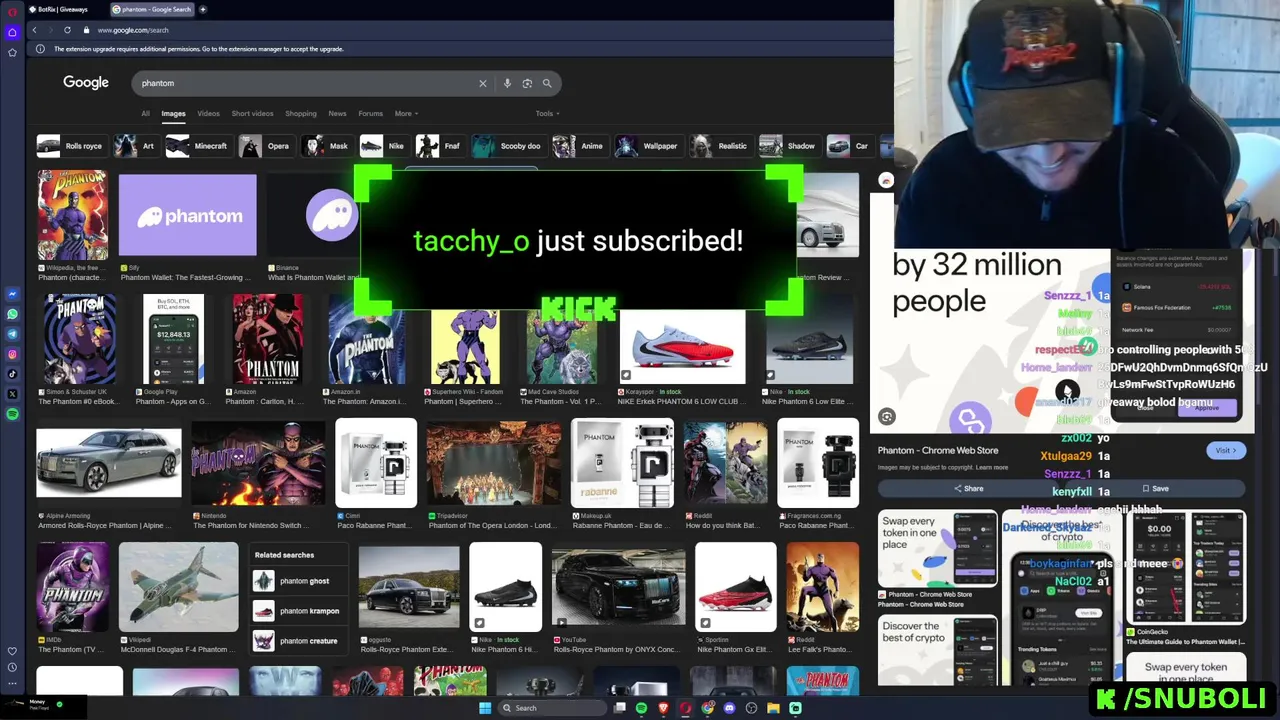Open Brave browser from taskbar
1280x720 pixels.
click(x=663, y=708)
